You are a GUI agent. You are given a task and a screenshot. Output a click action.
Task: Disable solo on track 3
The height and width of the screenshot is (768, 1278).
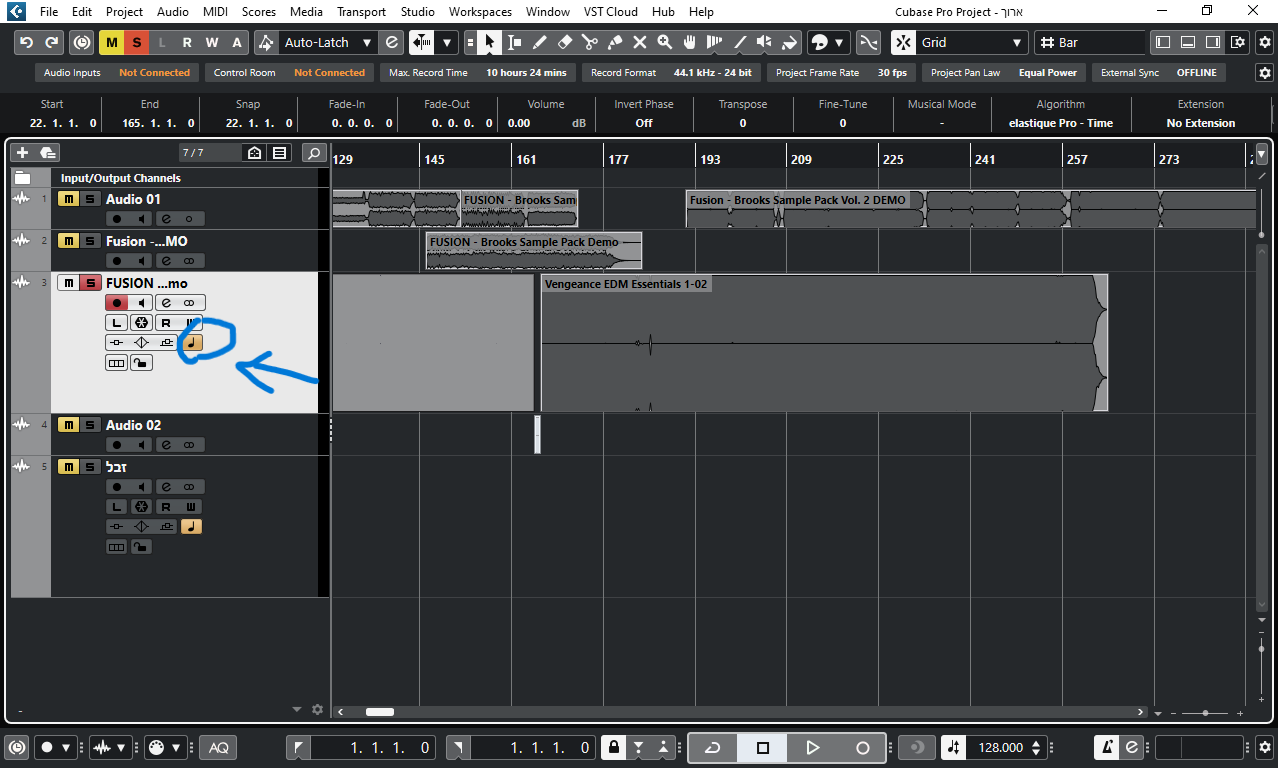[x=90, y=283]
